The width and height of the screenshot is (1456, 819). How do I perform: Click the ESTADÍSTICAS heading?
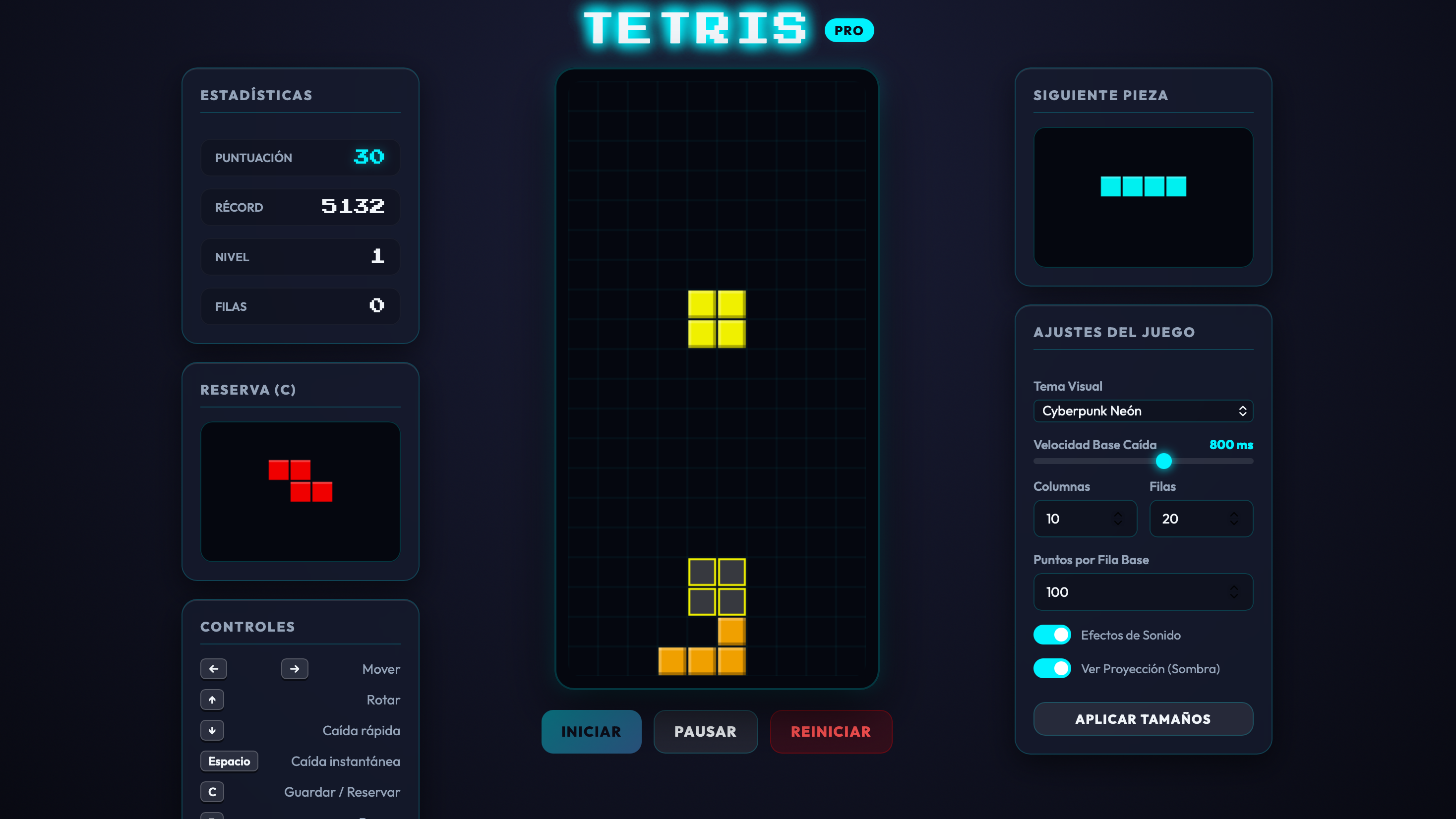256,95
